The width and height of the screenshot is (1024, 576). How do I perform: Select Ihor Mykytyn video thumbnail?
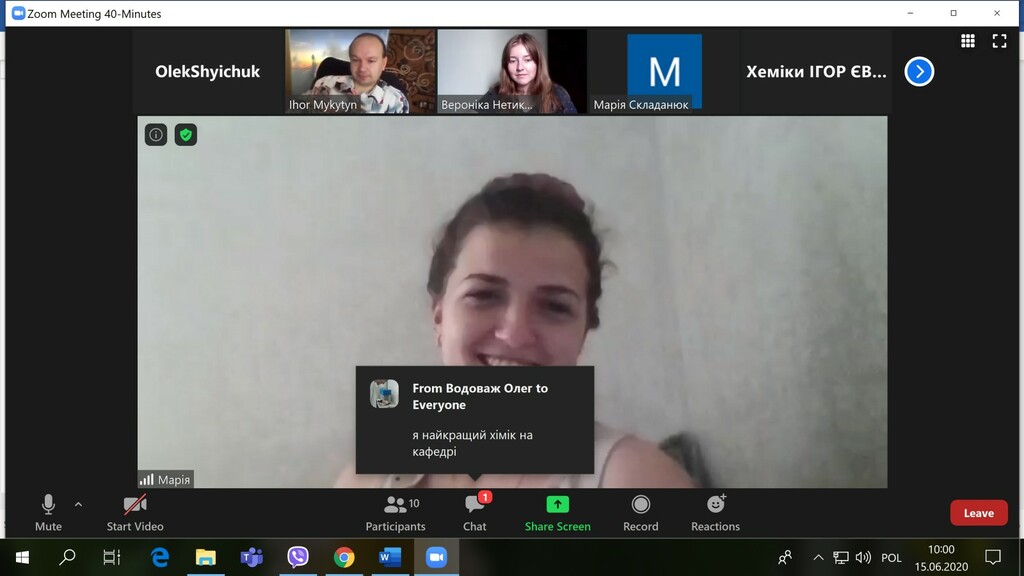[x=360, y=70]
